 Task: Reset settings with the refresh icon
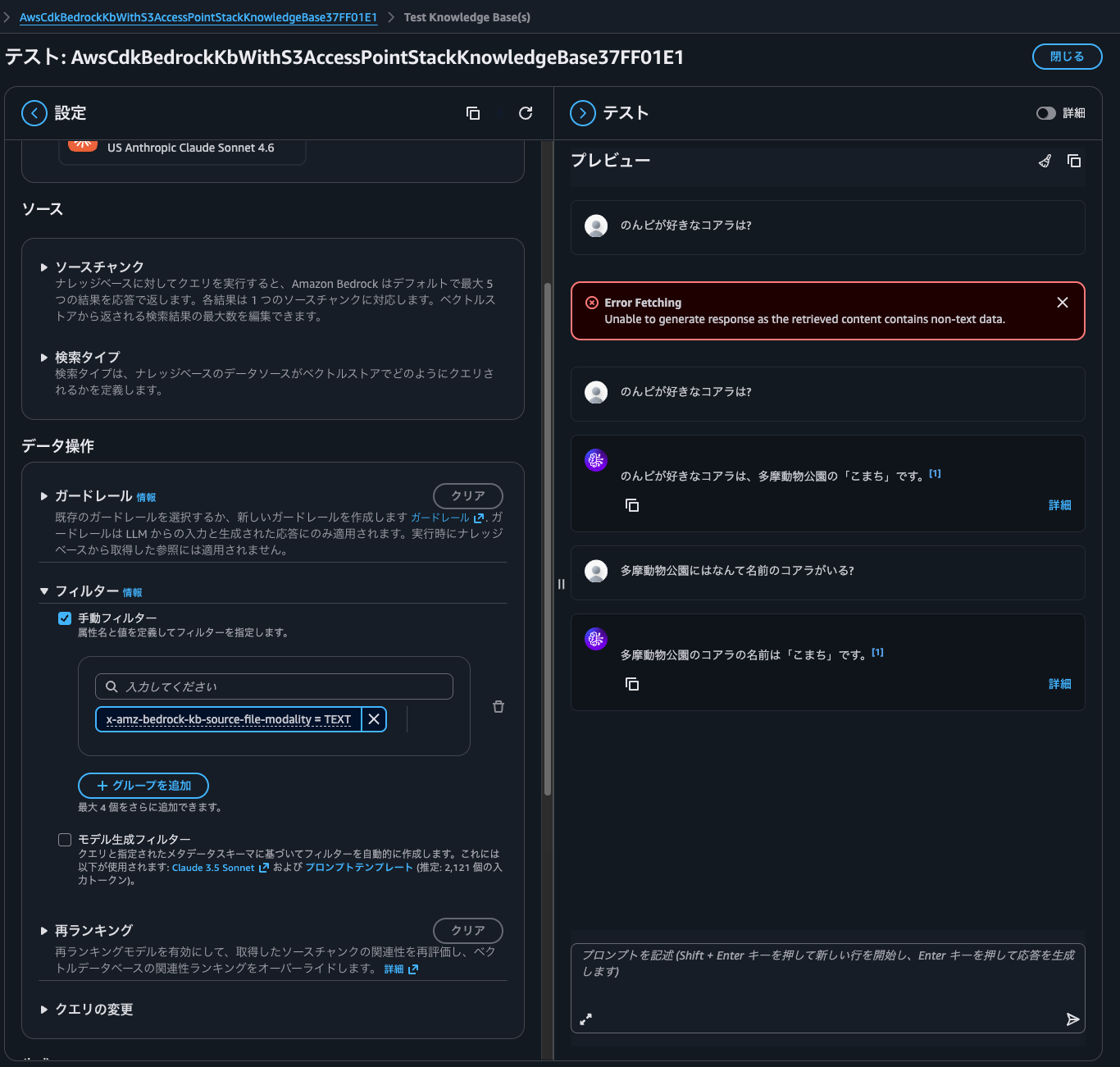click(526, 113)
